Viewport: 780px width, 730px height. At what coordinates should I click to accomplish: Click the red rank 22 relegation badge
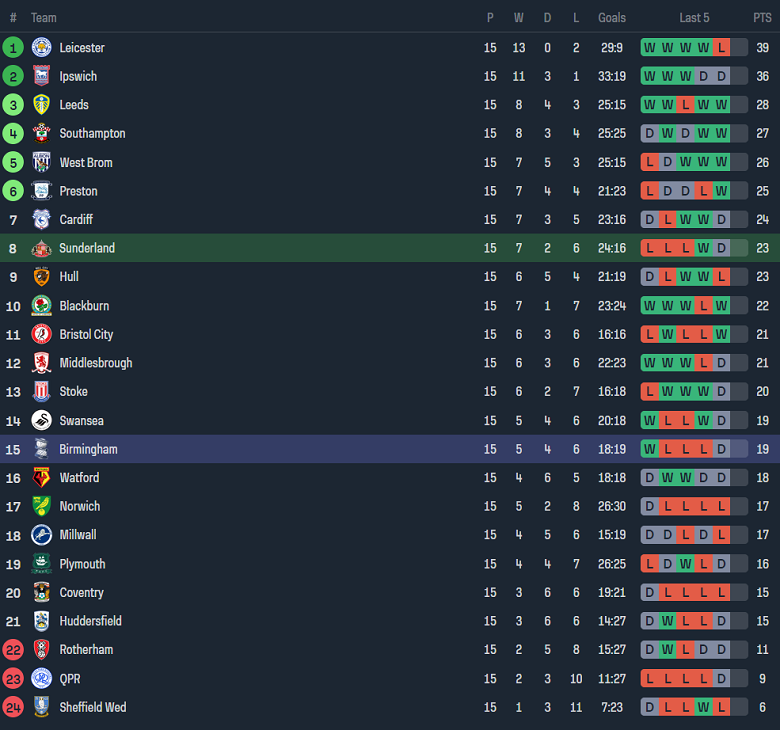click(13, 650)
